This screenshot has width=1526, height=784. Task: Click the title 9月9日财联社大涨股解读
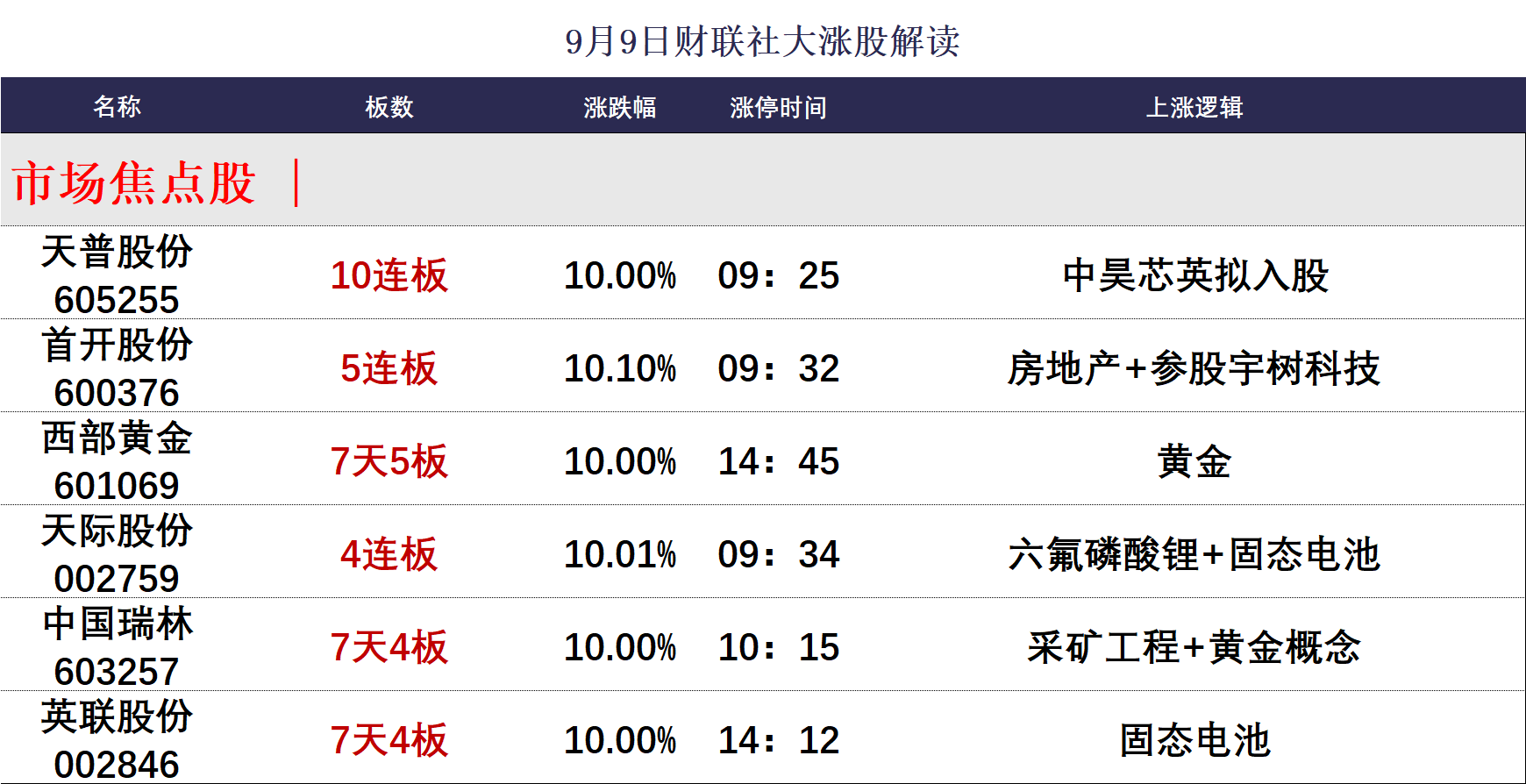762,41
